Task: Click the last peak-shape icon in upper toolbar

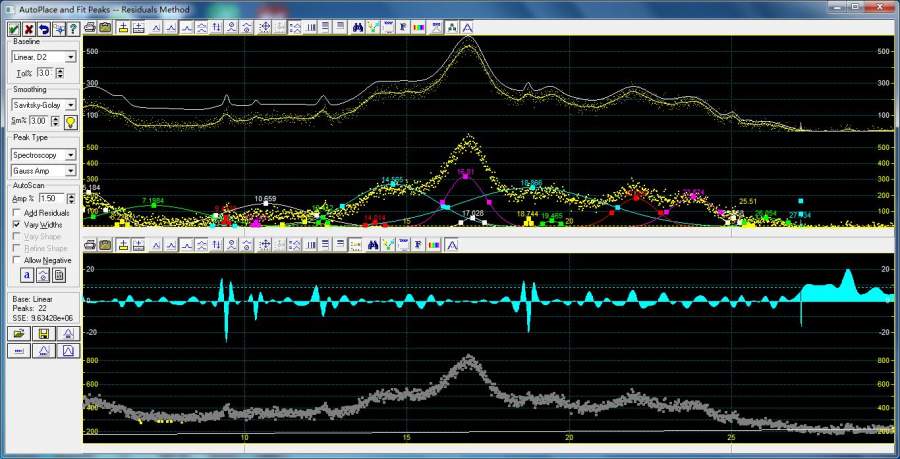Action: click(468, 27)
